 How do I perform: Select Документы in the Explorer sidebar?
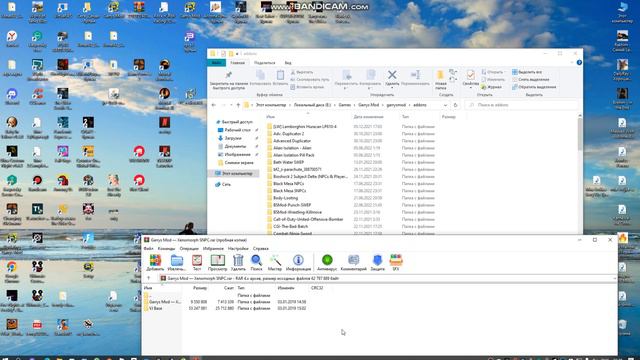[x=232, y=146]
